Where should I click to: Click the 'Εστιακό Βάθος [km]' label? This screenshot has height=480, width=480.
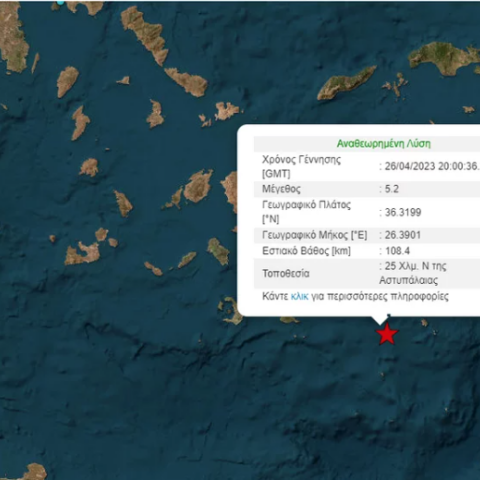pos(306,251)
